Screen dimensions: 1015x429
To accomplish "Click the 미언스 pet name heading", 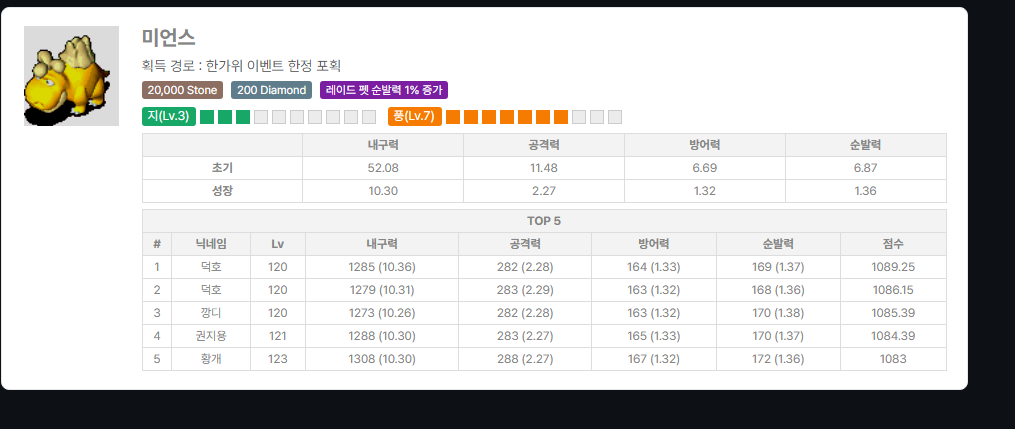I will 168,38.
